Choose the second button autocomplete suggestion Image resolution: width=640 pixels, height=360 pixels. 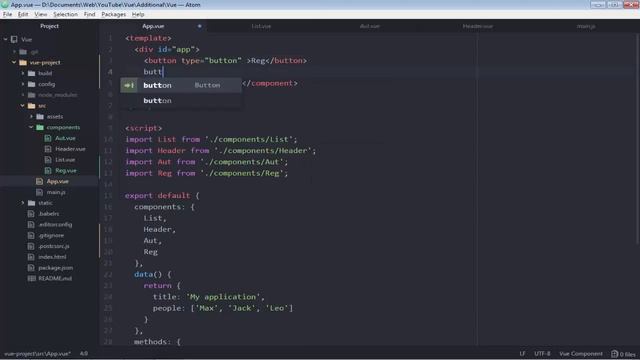181,100
